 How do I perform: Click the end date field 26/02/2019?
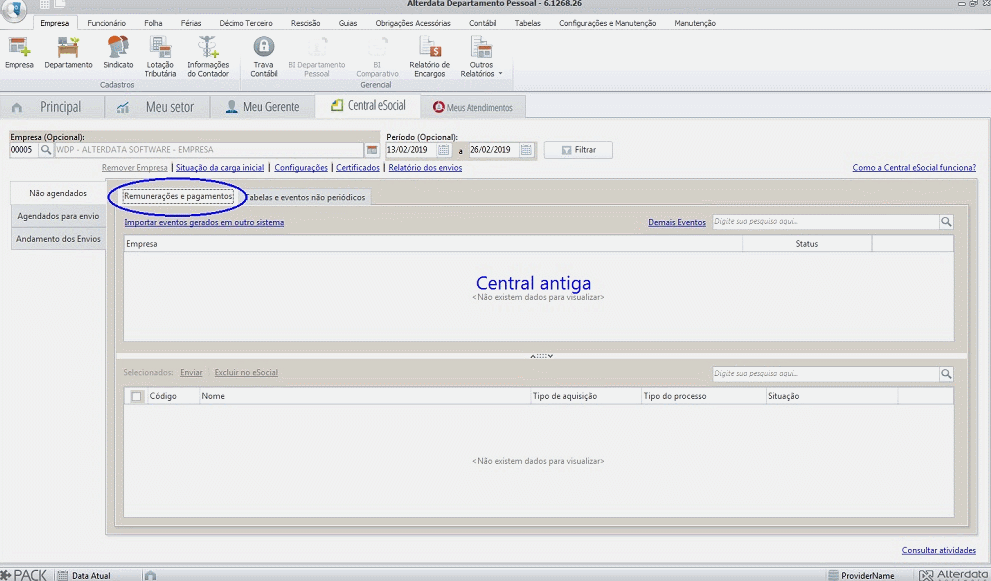(494, 150)
